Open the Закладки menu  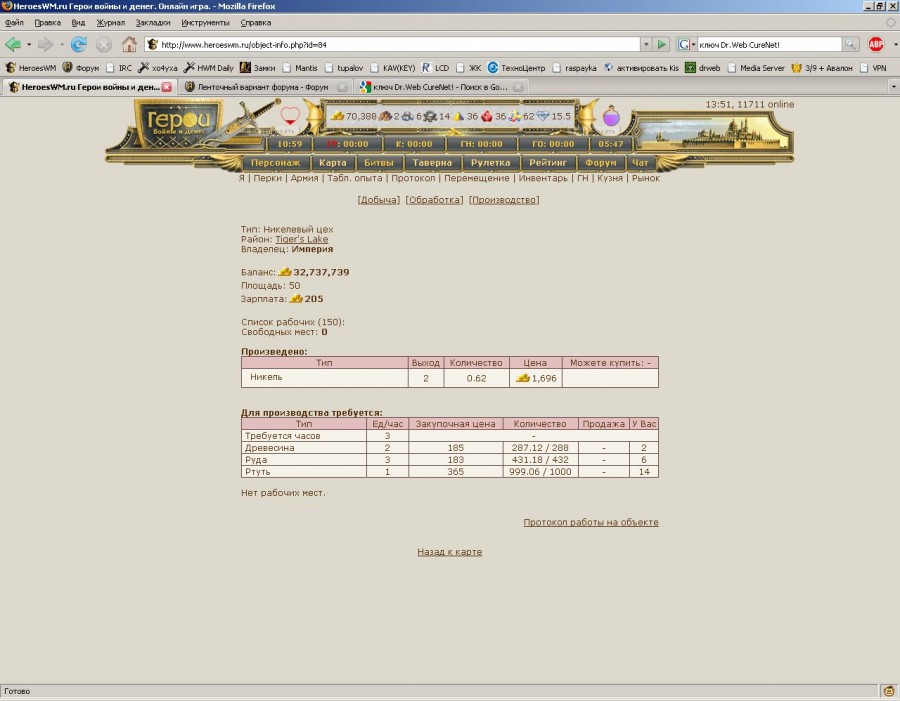pyautogui.click(x=152, y=22)
